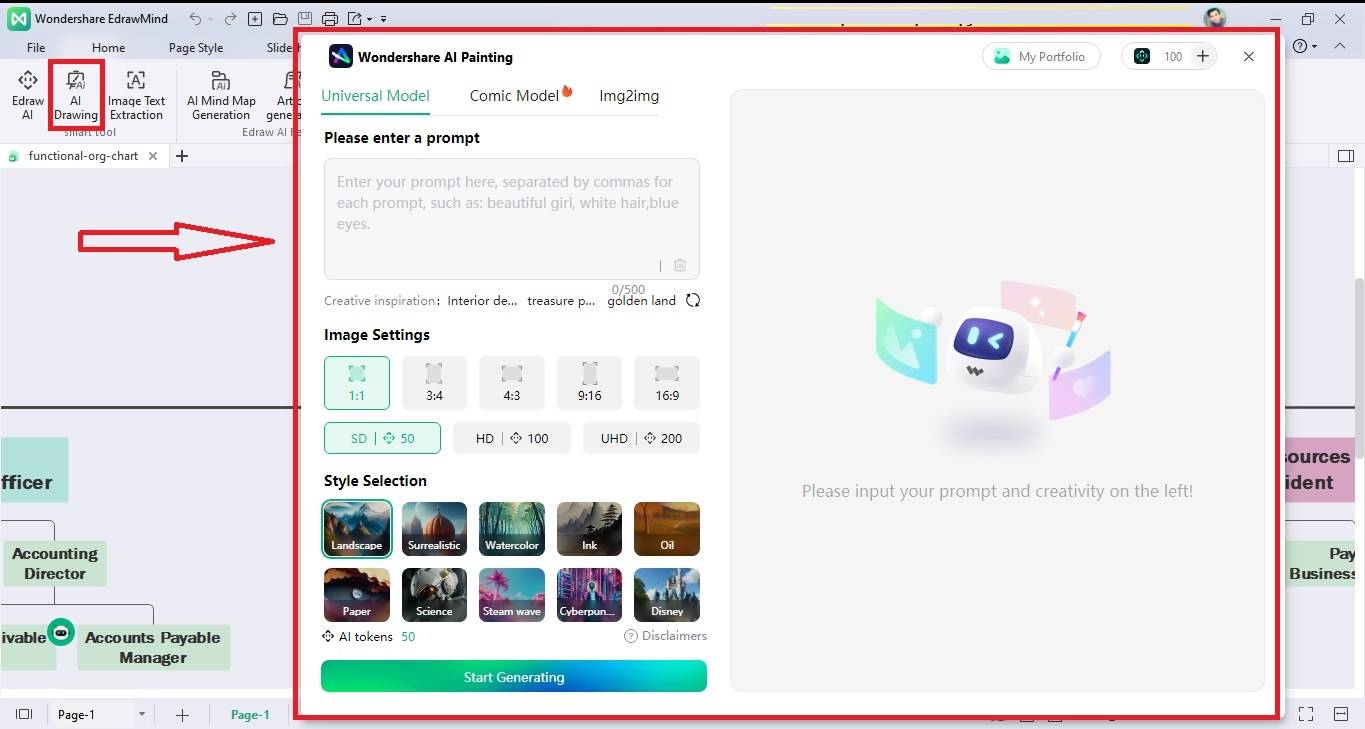Switch to the Page Style tab
Viewport: 1365px width, 729px height.
[196, 47]
